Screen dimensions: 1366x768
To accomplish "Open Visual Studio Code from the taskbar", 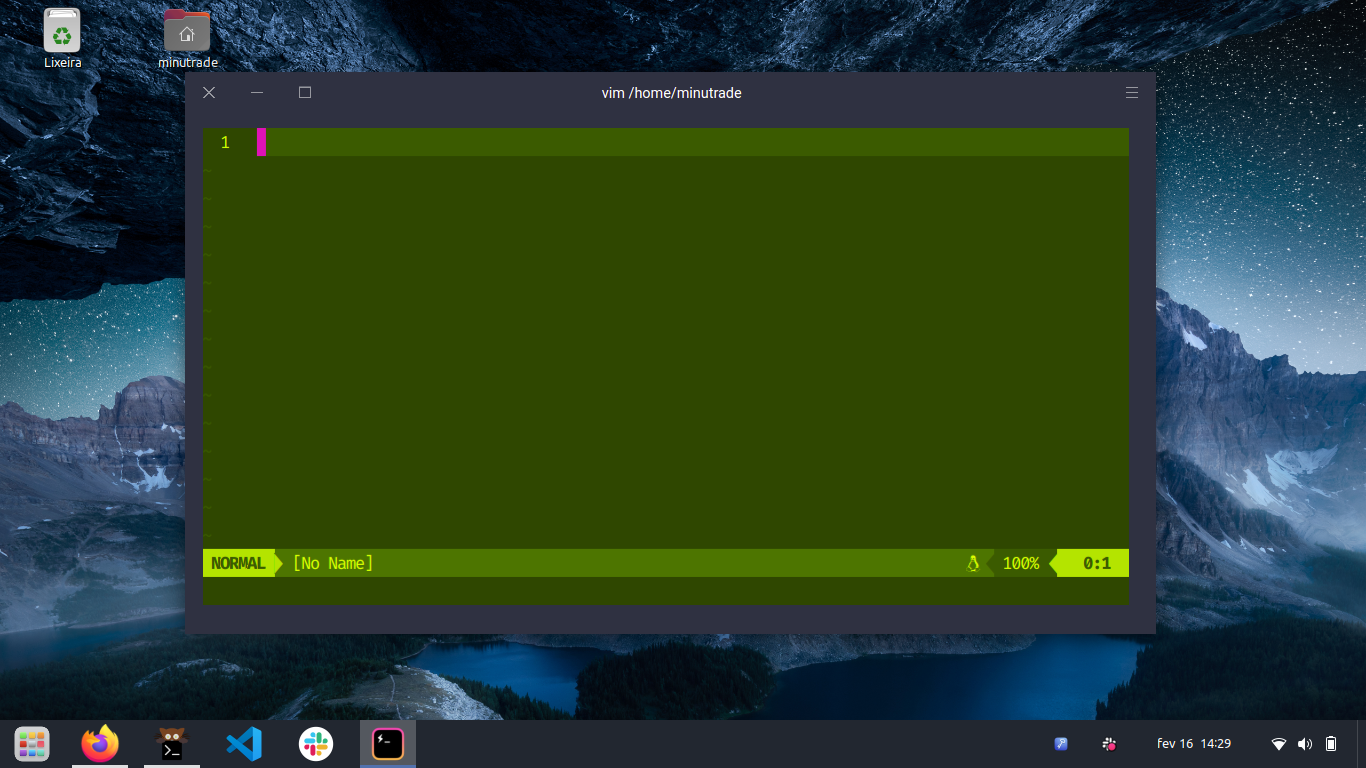I will click(x=244, y=743).
